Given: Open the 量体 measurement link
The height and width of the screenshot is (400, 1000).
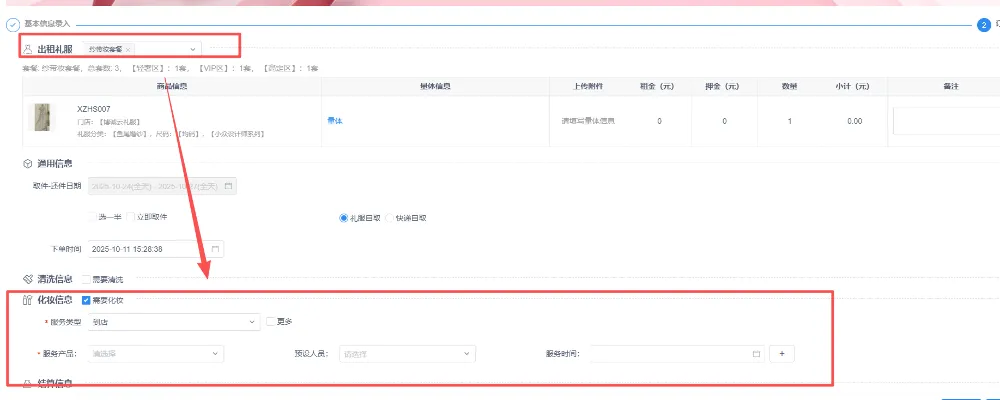Looking at the screenshot, I should [x=334, y=120].
